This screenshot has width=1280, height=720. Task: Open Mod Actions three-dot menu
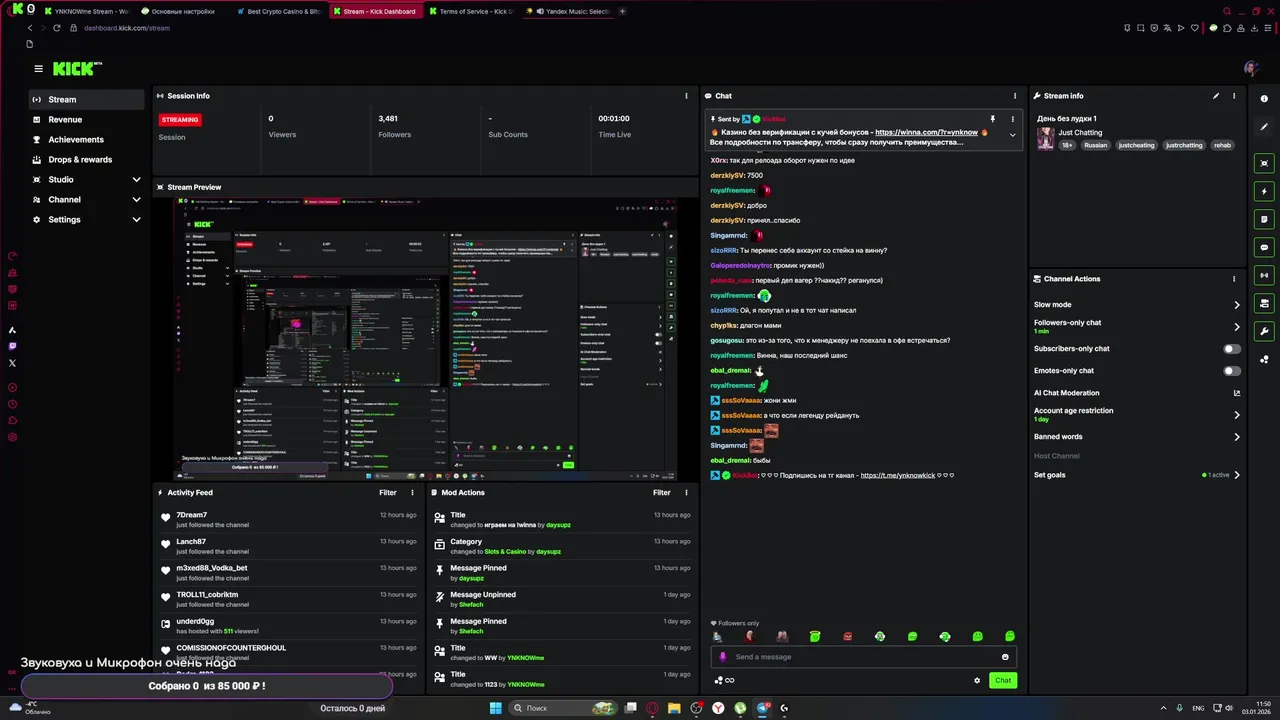686,493
